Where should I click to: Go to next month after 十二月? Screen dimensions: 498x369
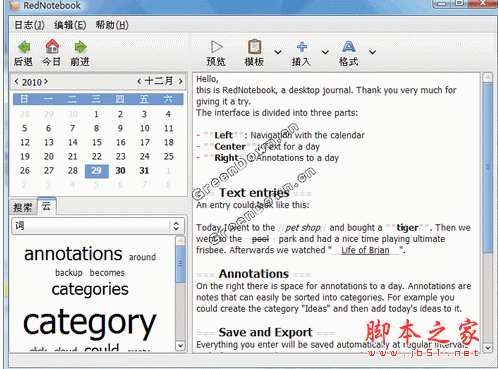180,81
